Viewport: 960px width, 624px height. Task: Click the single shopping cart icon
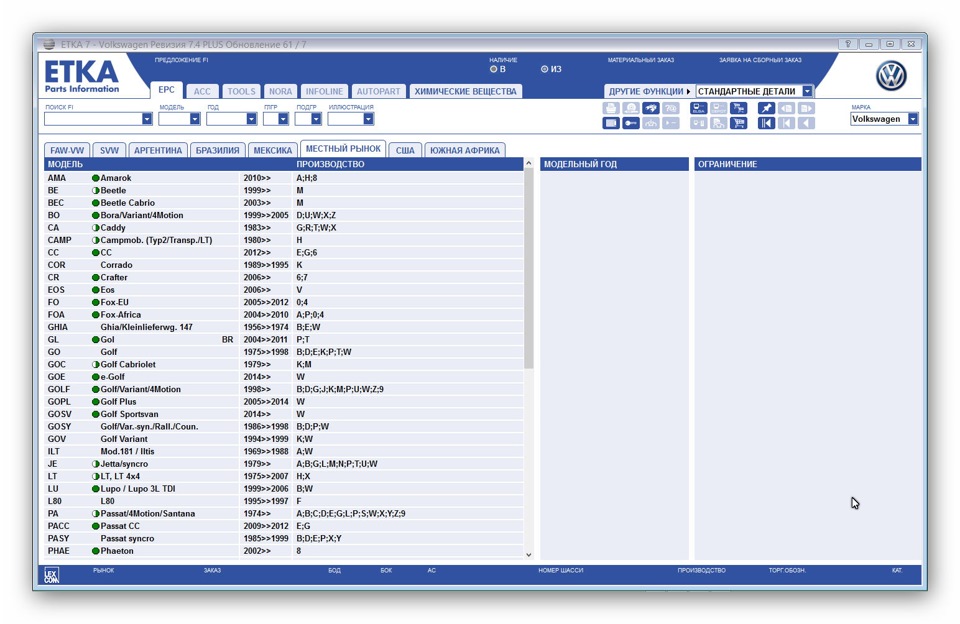click(738, 123)
